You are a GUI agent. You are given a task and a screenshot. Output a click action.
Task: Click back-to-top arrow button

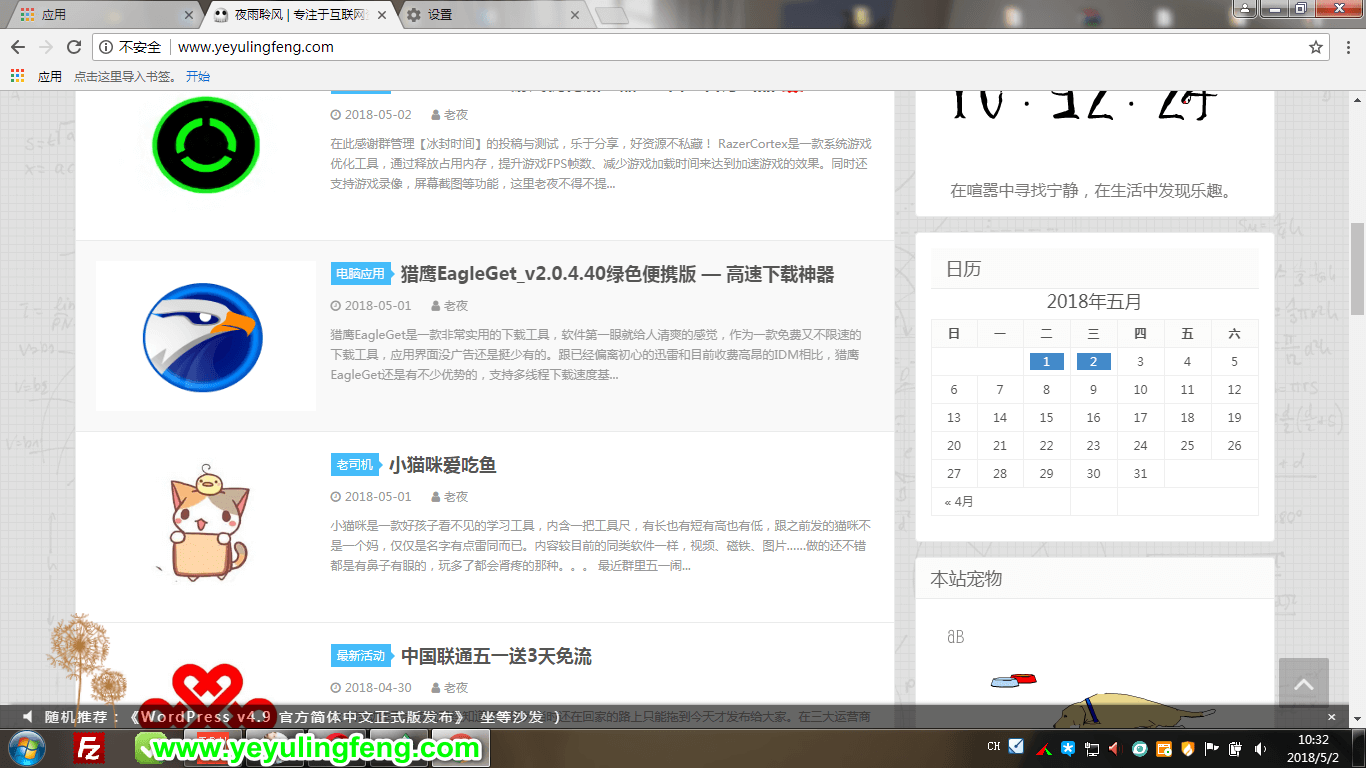coord(1304,684)
